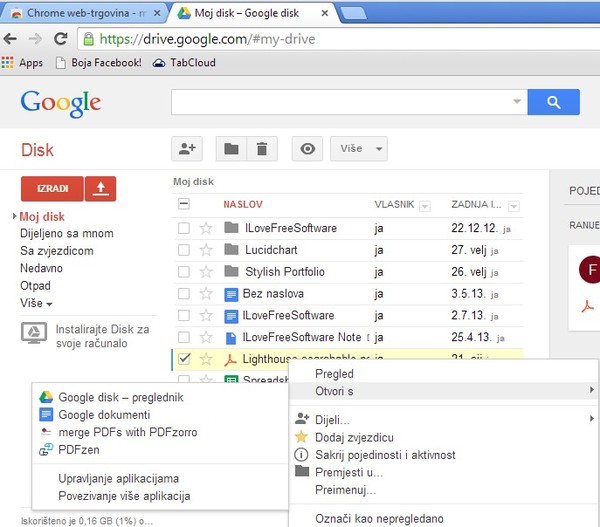The width and height of the screenshot is (600, 527).
Task: Choose Pregled in context menu
Action: coord(334,374)
